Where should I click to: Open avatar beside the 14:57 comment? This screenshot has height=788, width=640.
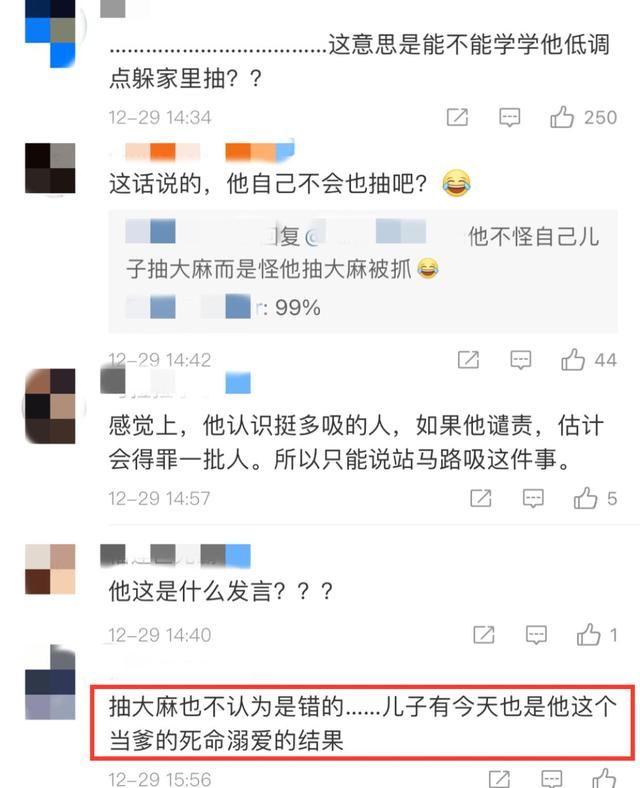(50, 406)
